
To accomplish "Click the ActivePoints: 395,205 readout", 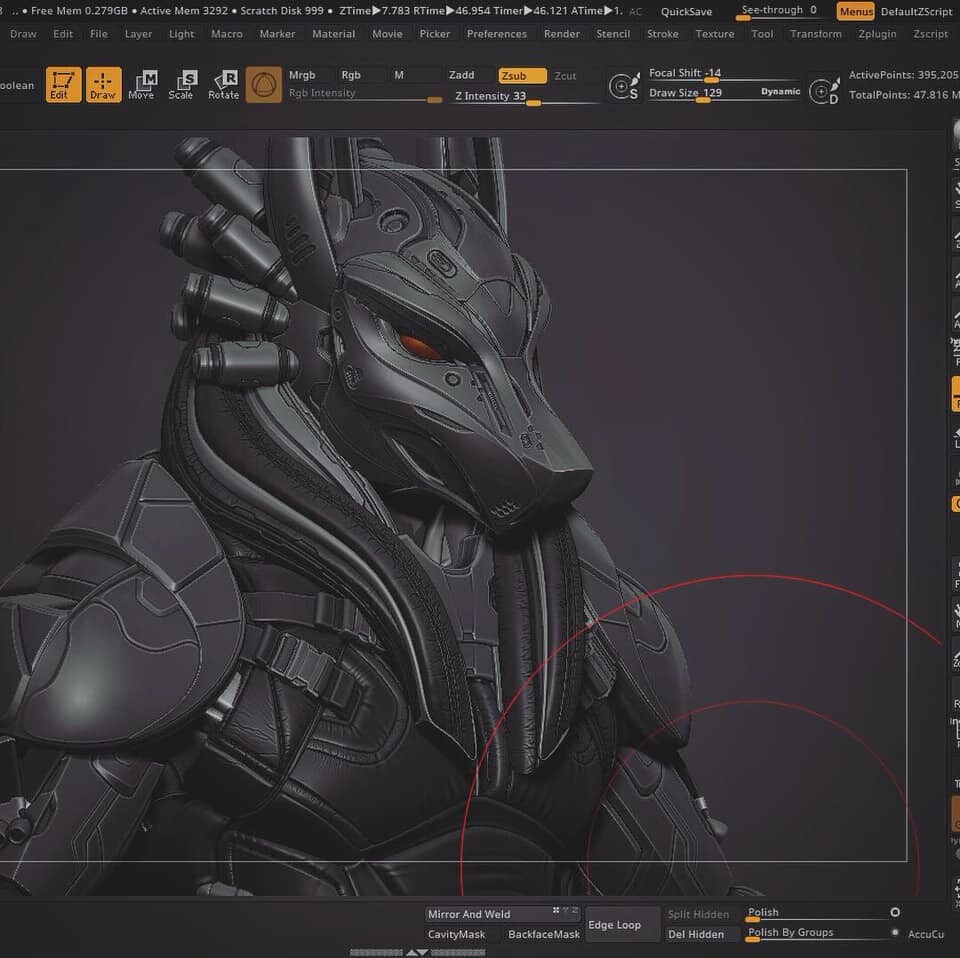I will point(903,75).
